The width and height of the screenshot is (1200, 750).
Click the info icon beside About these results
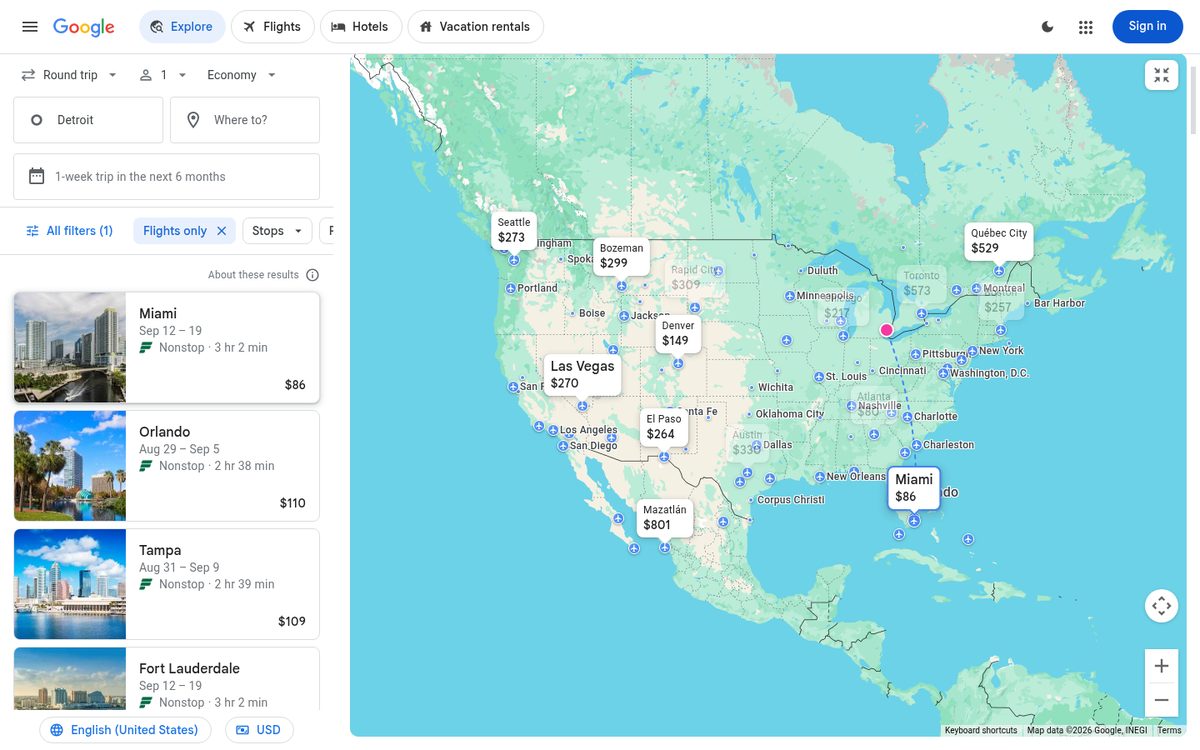point(312,275)
